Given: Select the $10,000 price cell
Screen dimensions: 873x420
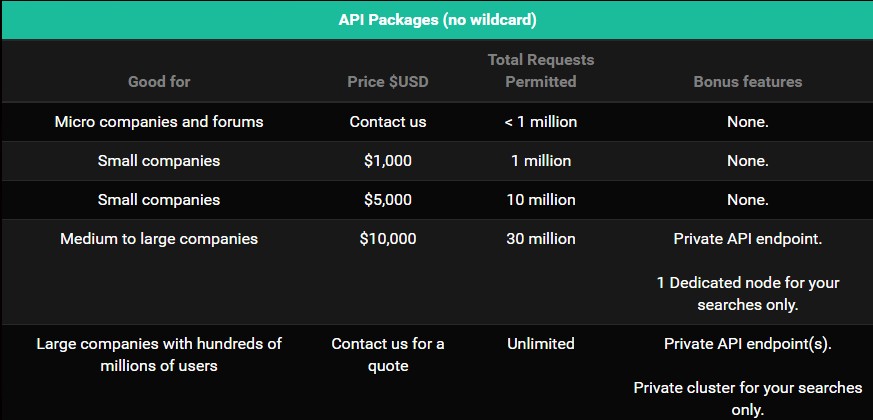Looking at the screenshot, I should pos(388,238).
